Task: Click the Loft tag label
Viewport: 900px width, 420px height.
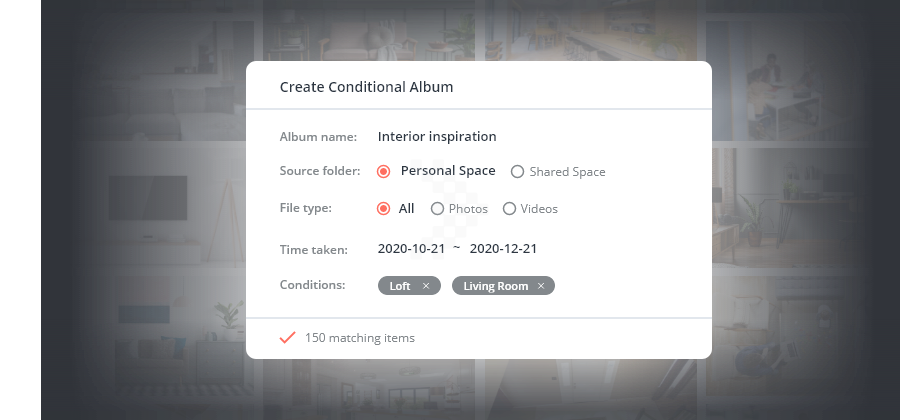Action: 400,286
